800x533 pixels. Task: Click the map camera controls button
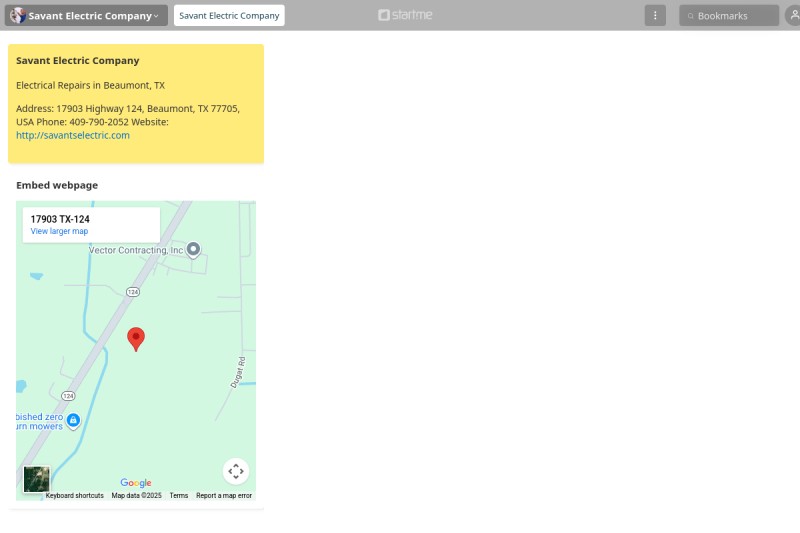(236, 471)
